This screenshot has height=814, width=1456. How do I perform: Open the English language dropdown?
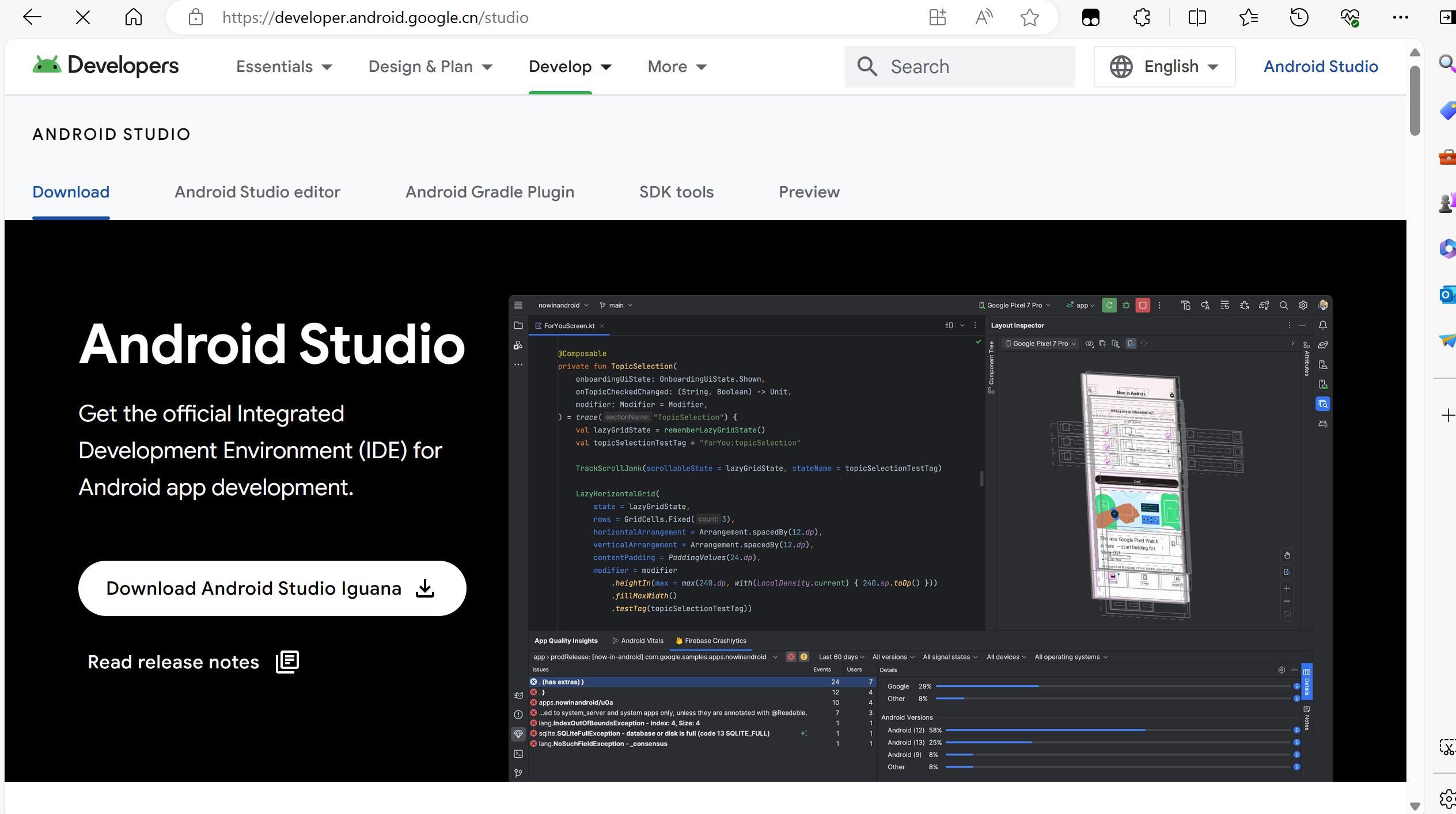point(1164,66)
